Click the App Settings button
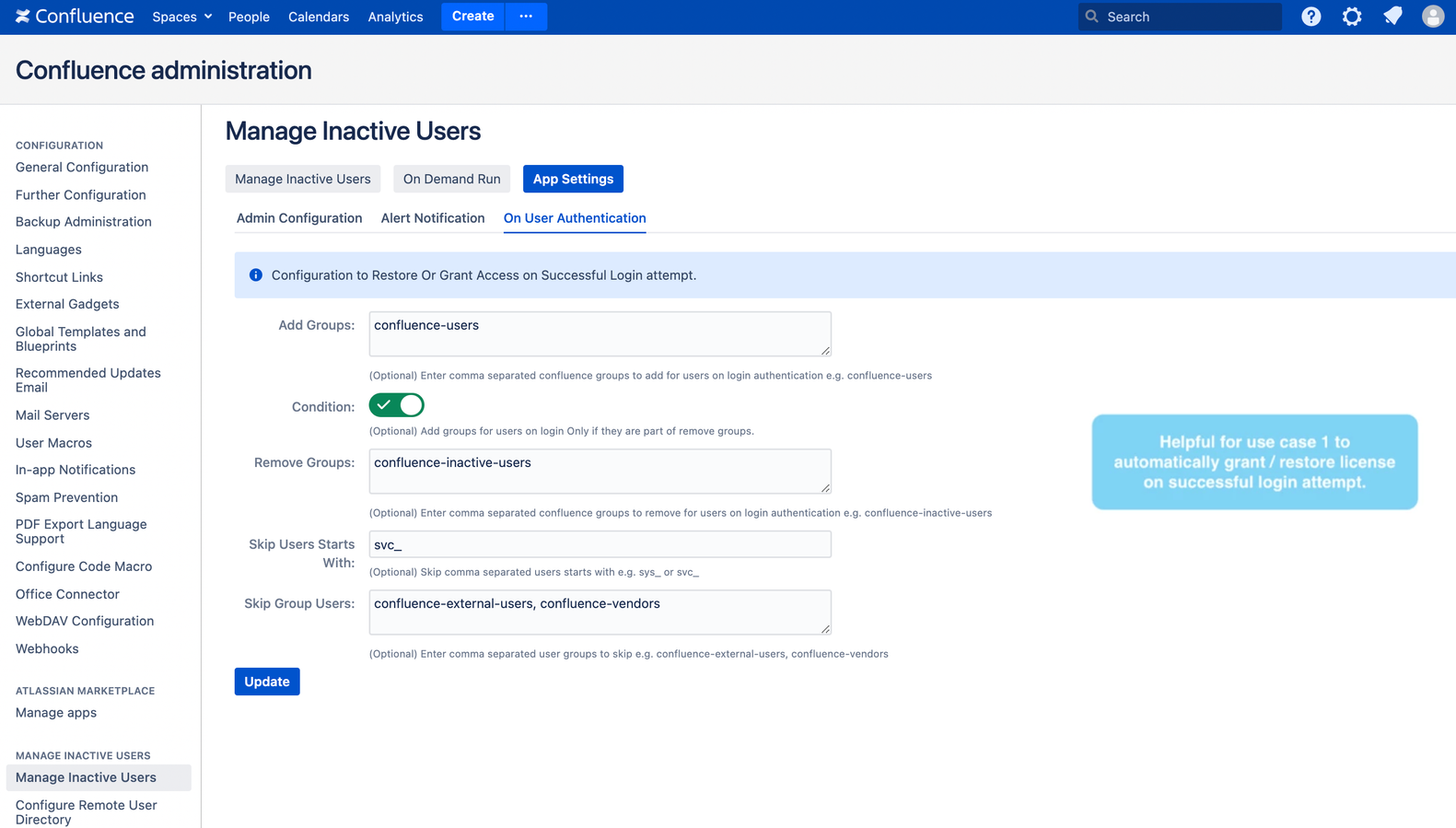The height and width of the screenshot is (828, 1456). tap(573, 179)
